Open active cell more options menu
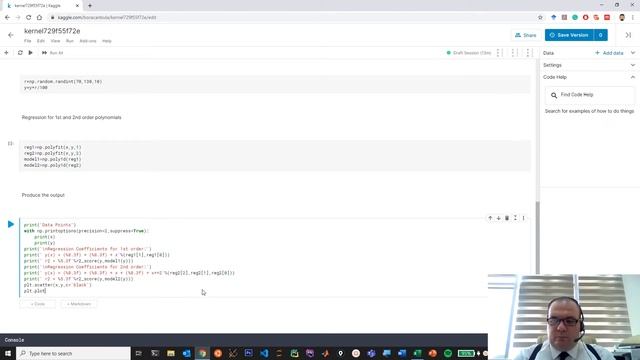 click(x=524, y=218)
